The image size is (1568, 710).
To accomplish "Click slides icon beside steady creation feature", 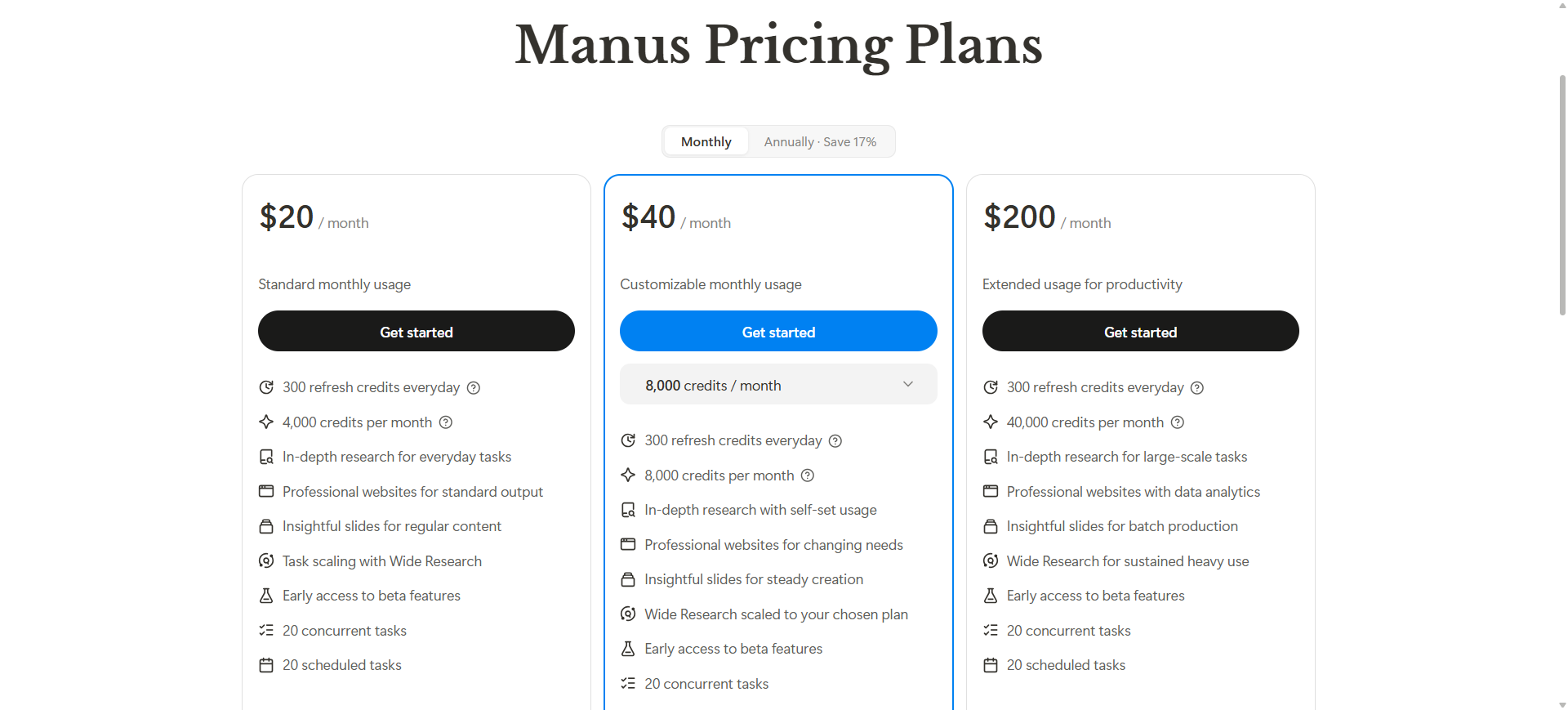I will coord(628,579).
